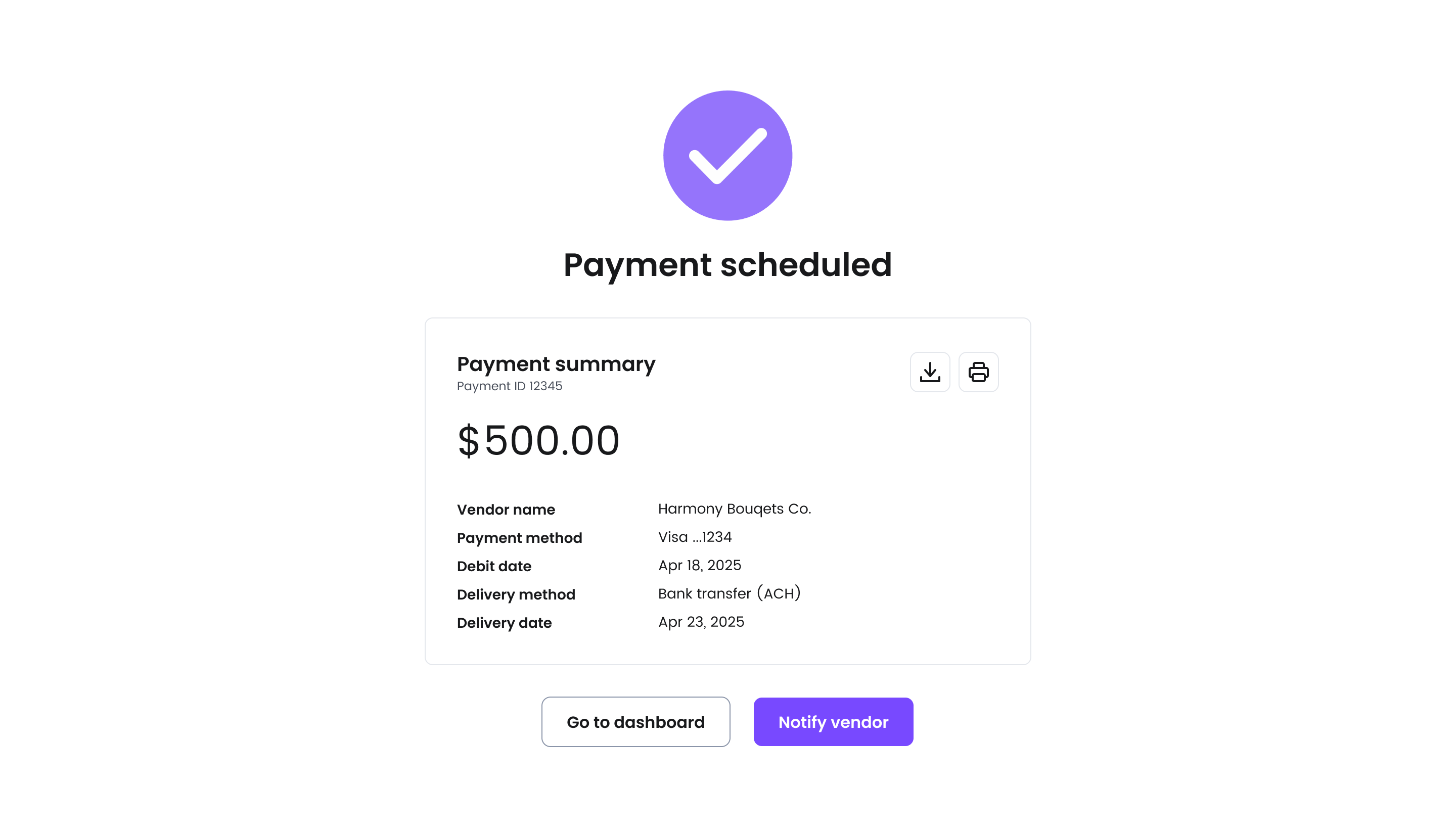Click the purple success checkmark icon
Viewport: 1456px width, 829px height.
point(727,156)
